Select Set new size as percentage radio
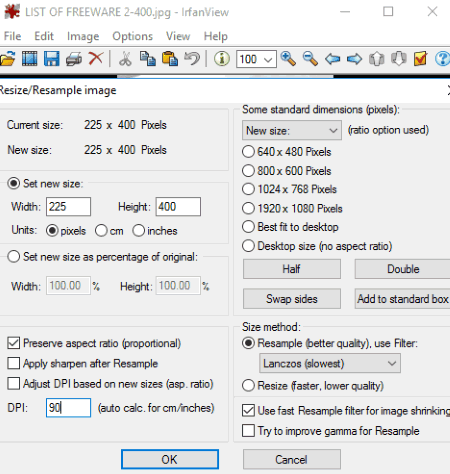This screenshot has width=450, height=474. 14,257
